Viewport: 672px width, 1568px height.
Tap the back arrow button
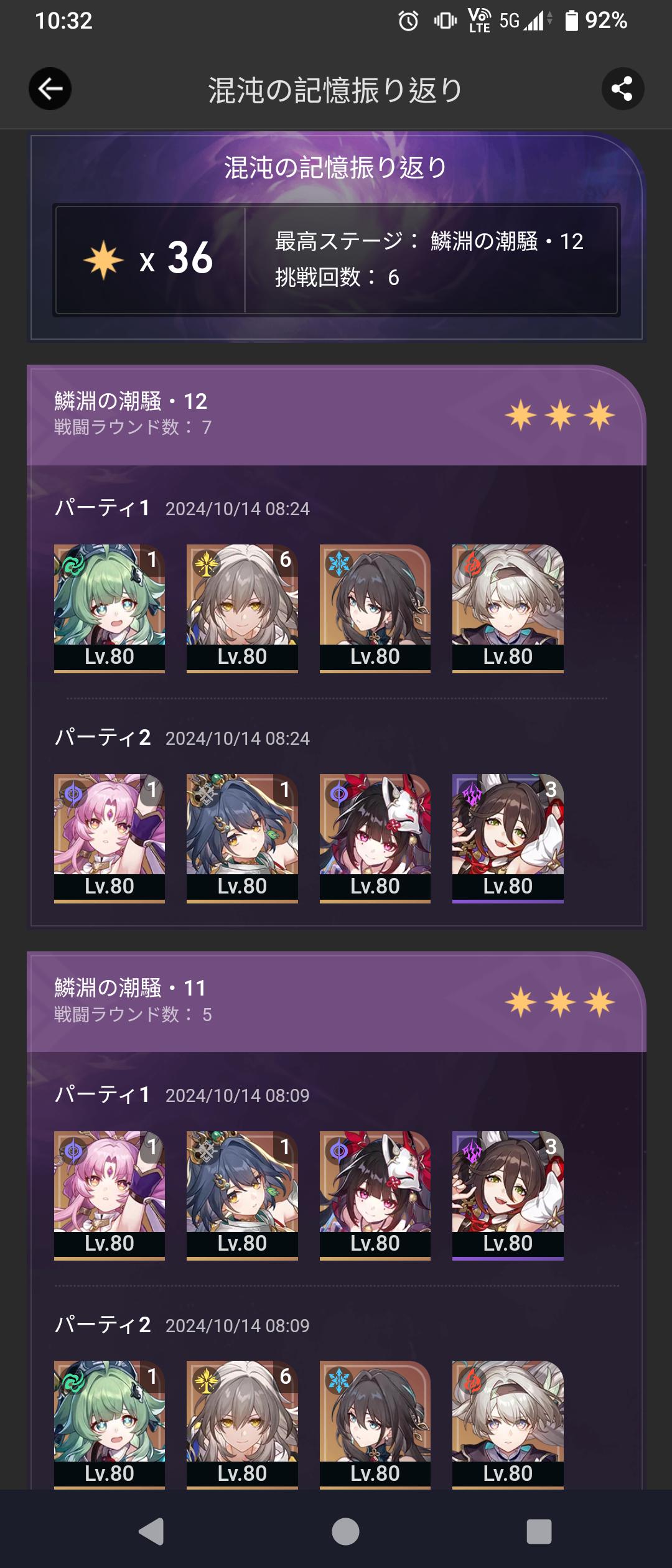(50, 89)
